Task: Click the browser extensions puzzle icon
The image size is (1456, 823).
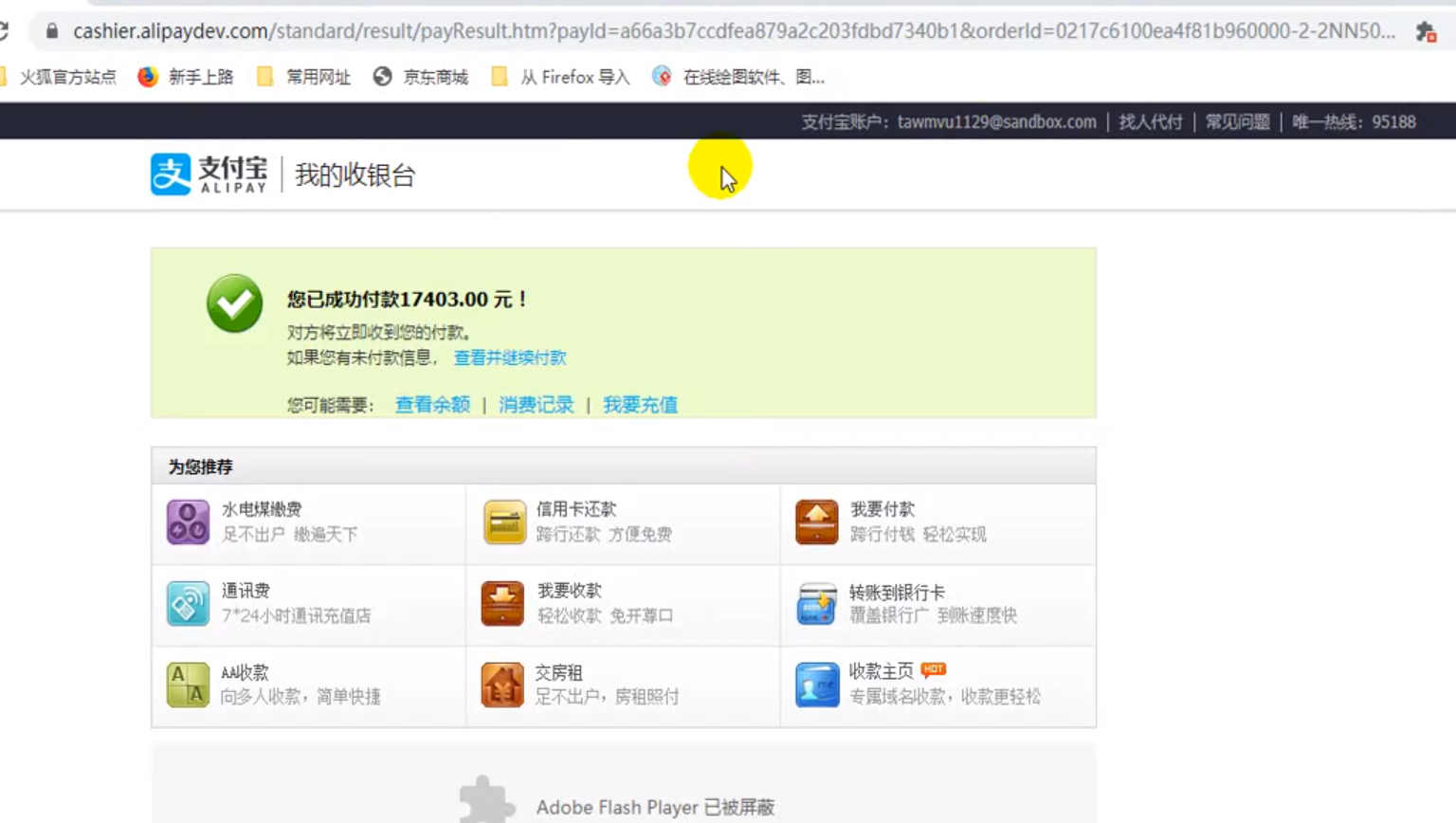Action: click(1426, 31)
